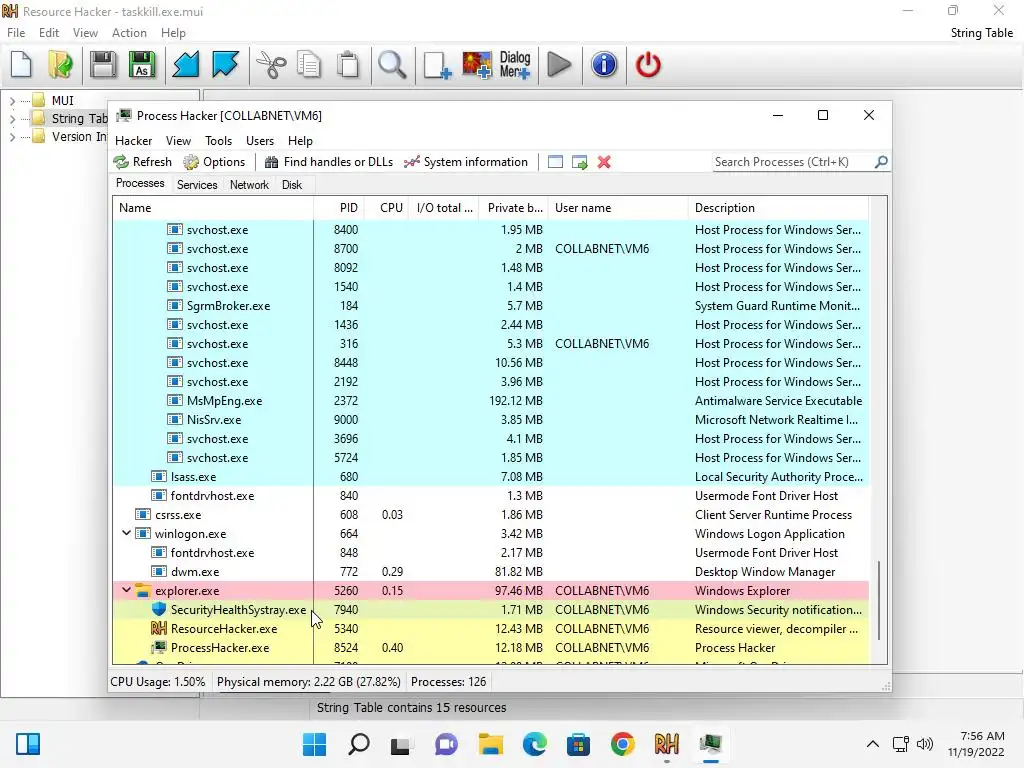Click Refresh in Process Hacker toolbar
Screen dimensions: 1024x768
(142, 162)
